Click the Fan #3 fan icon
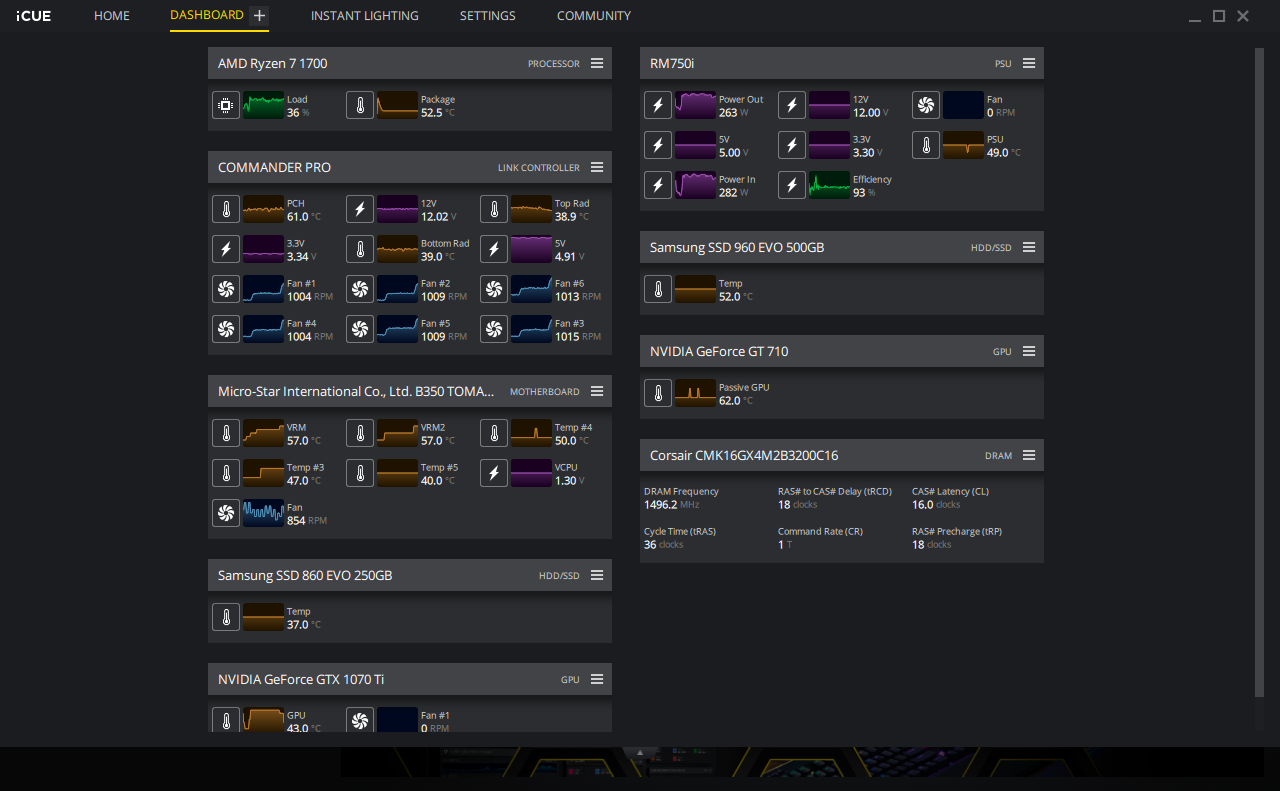The height and width of the screenshot is (791, 1280). pyautogui.click(x=494, y=329)
